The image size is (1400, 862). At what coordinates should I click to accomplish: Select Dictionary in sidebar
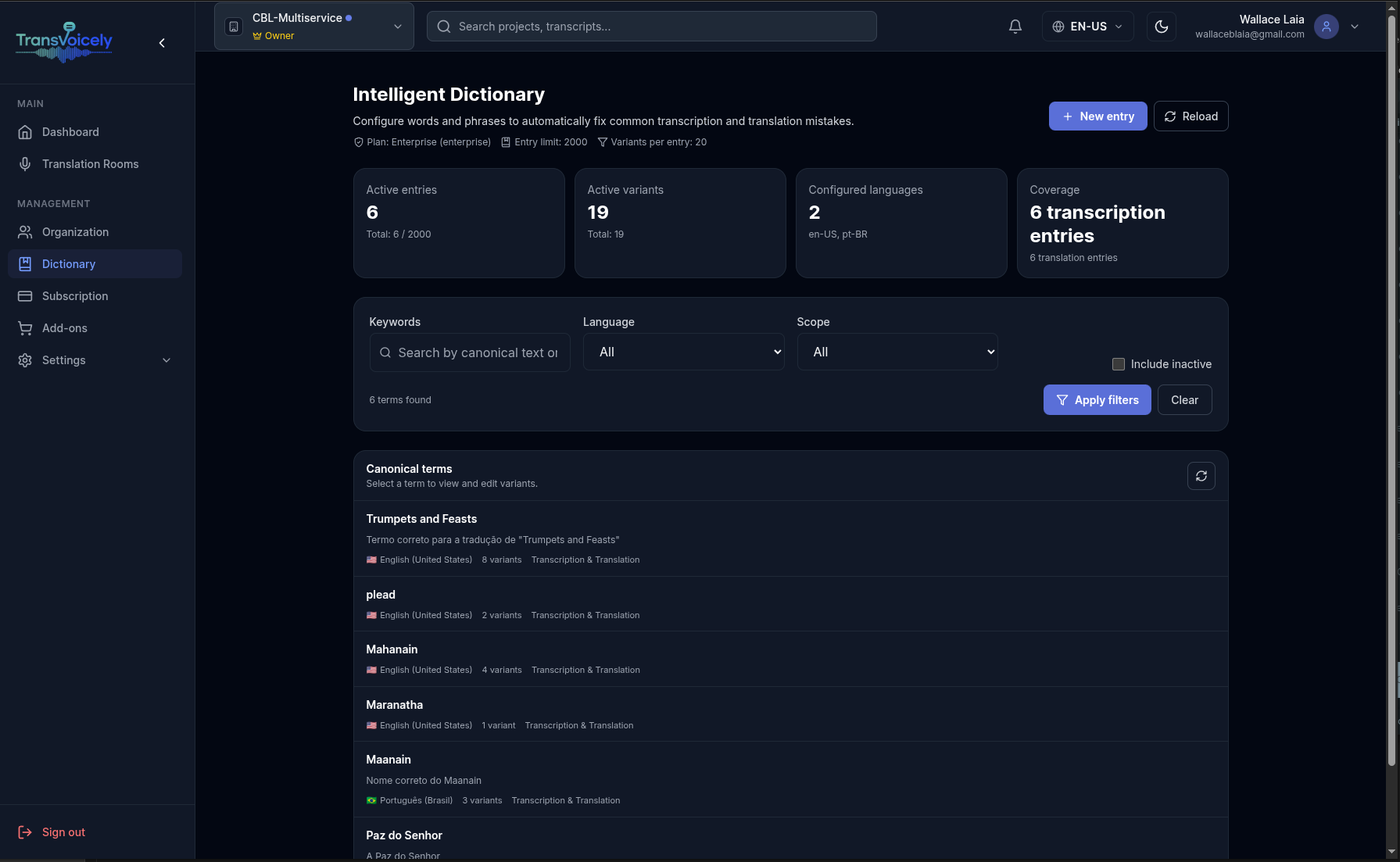coord(95,264)
